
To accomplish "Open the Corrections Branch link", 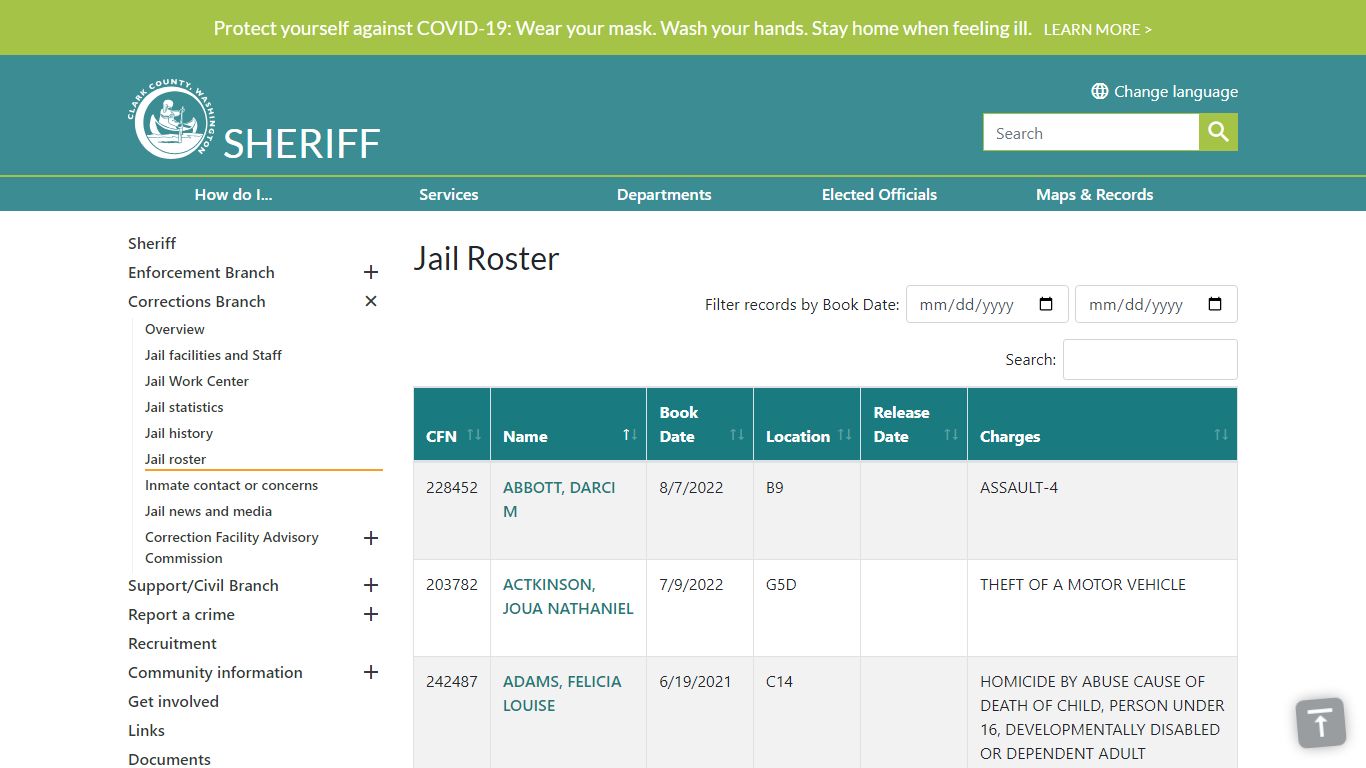I will click(197, 301).
